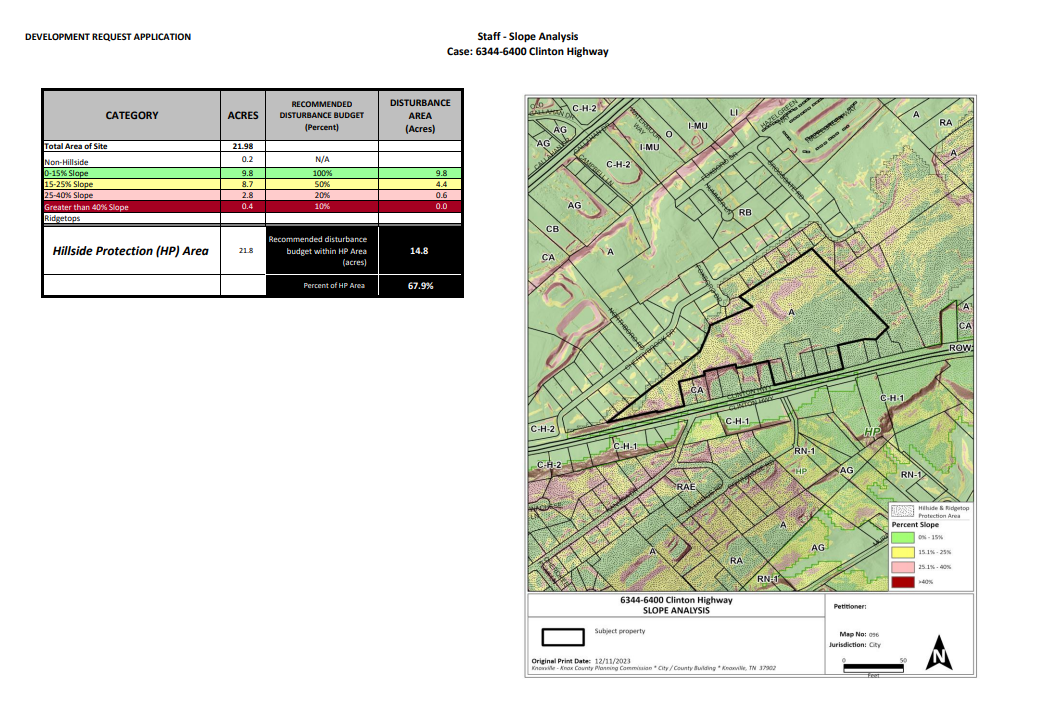The image size is (1051, 701).
Task: Click the Hillside & Ridgetop Protection stipple symbol
Action: click(x=902, y=511)
